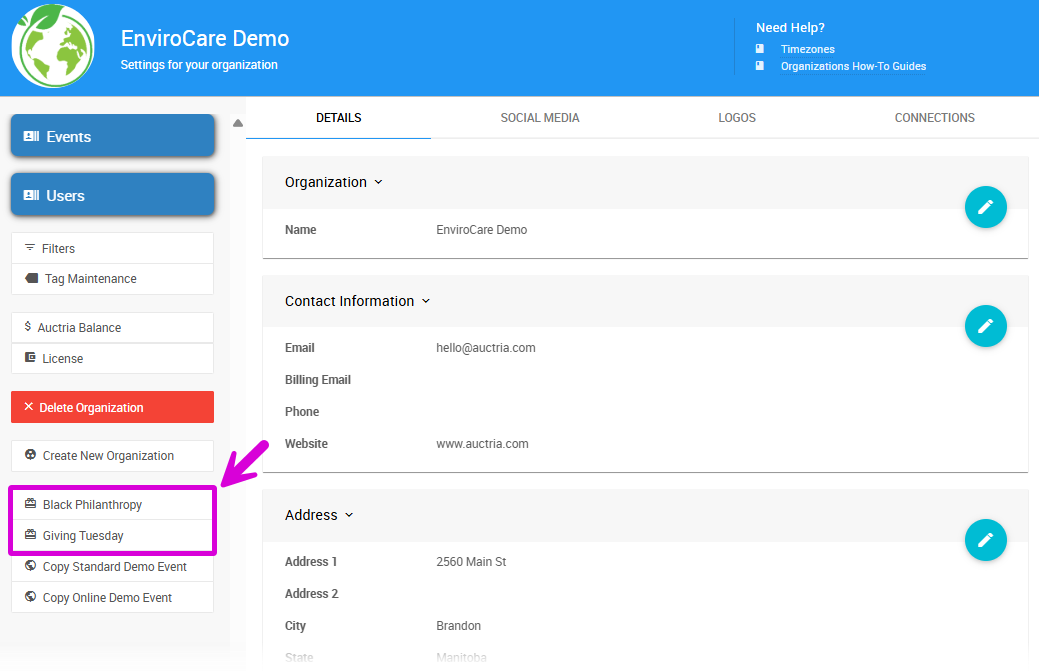This screenshot has height=672, width=1039.
Task: Choose Copy Standard Demo Event
Action: [x=114, y=567]
